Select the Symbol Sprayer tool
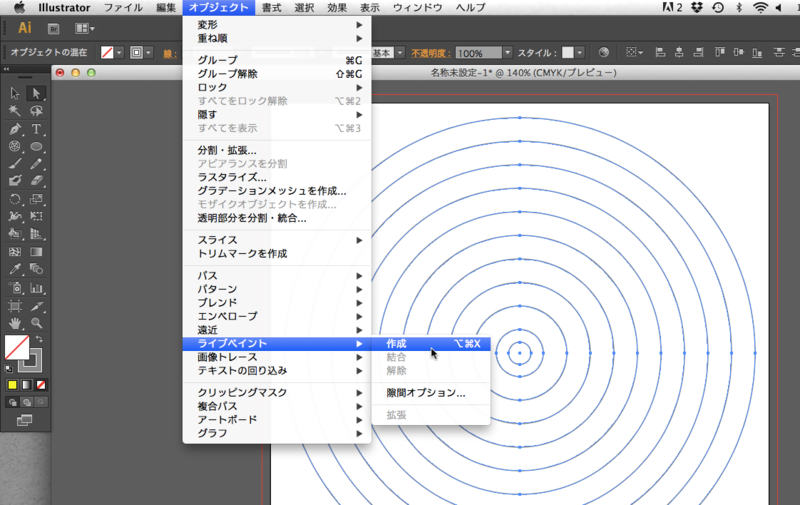Screen dimensions: 800x505 pos(15,288)
